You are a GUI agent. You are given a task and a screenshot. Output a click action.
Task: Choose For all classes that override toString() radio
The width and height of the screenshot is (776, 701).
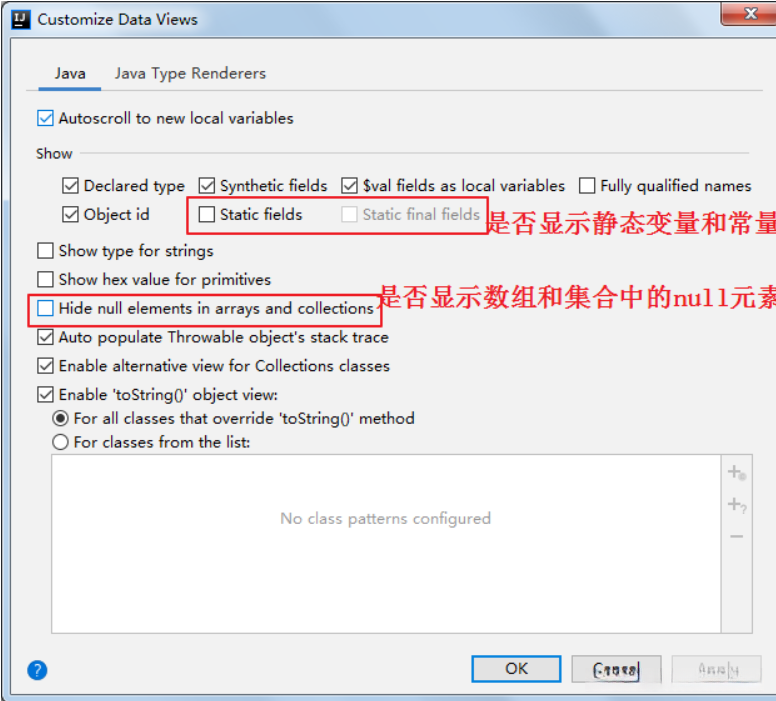[x=60, y=418]
